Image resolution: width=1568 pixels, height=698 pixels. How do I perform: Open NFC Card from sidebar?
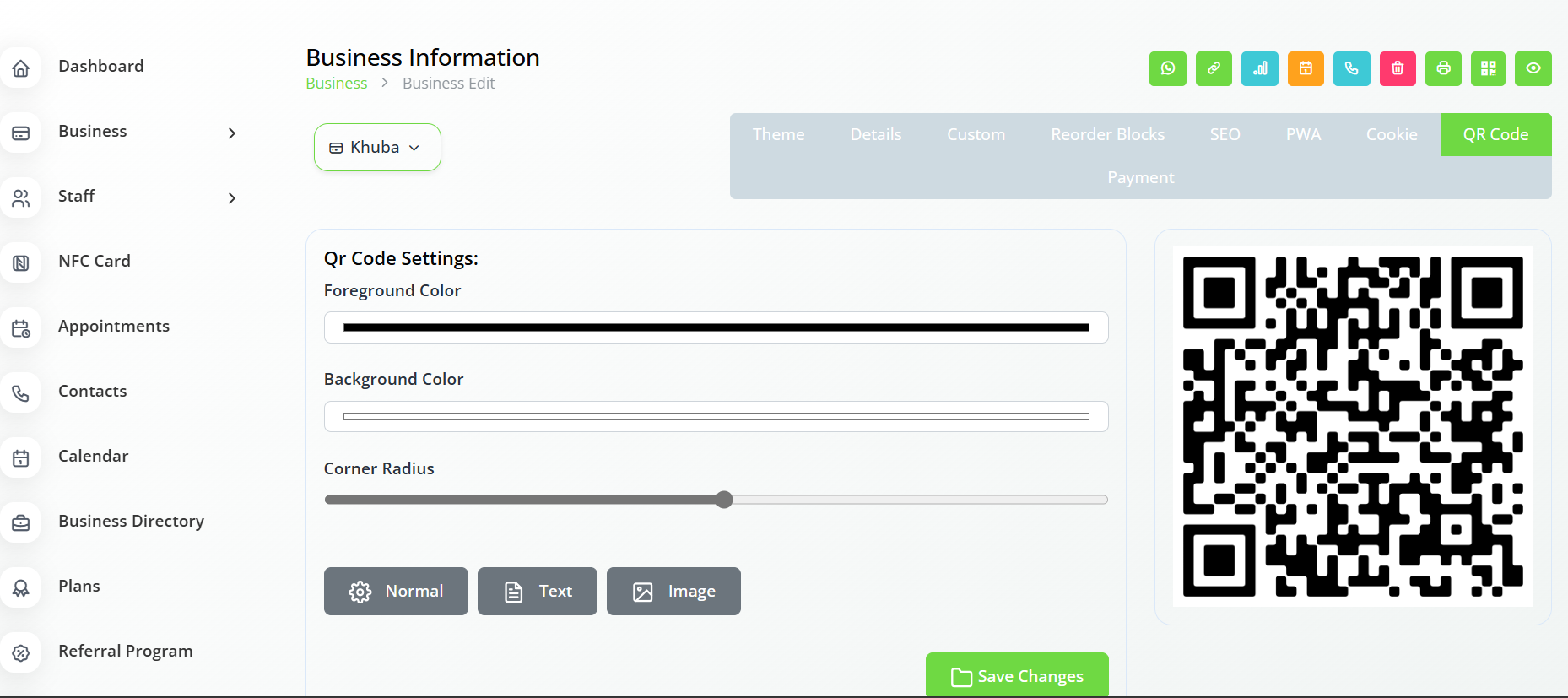click(x=95, y=261)
